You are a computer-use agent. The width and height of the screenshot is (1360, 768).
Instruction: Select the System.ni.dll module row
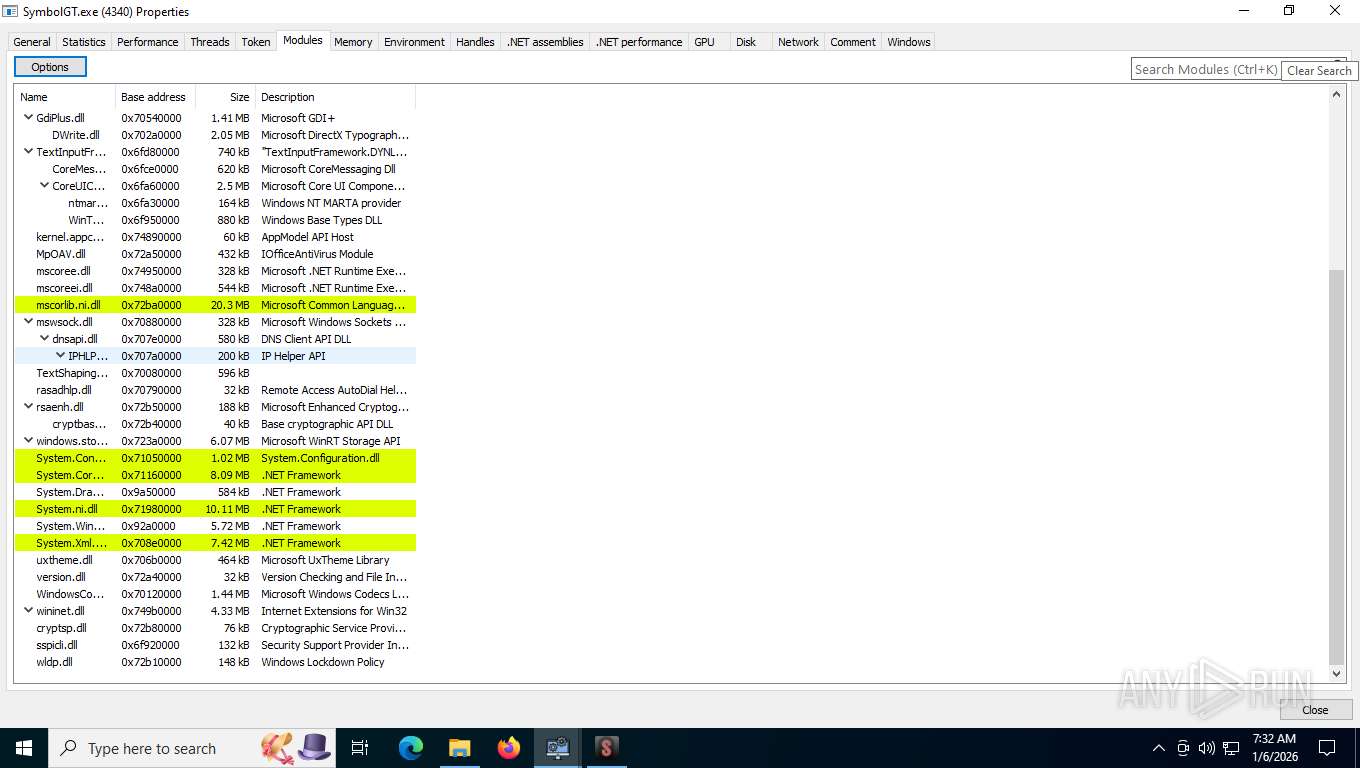215,509
